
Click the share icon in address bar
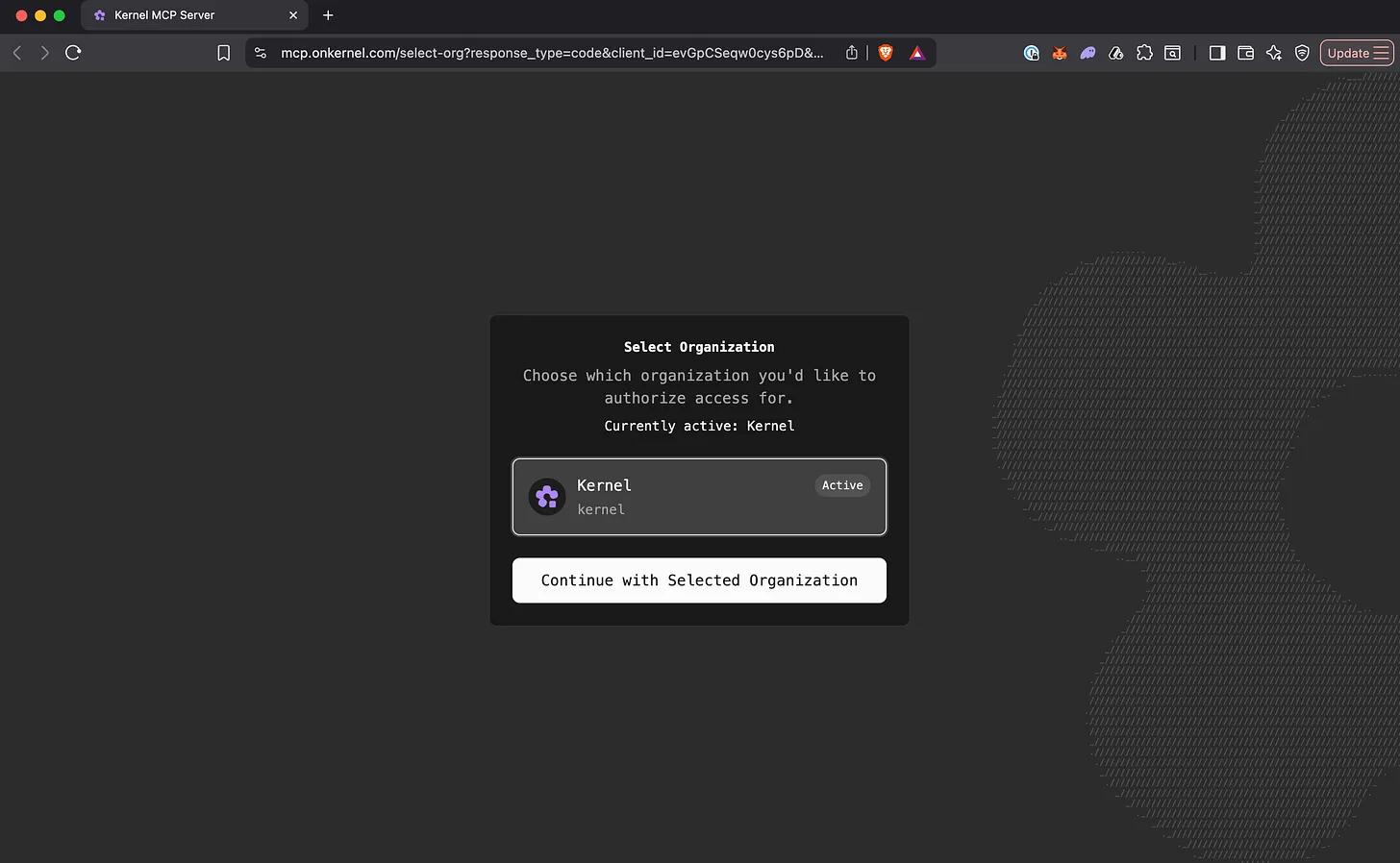[851, 53]
